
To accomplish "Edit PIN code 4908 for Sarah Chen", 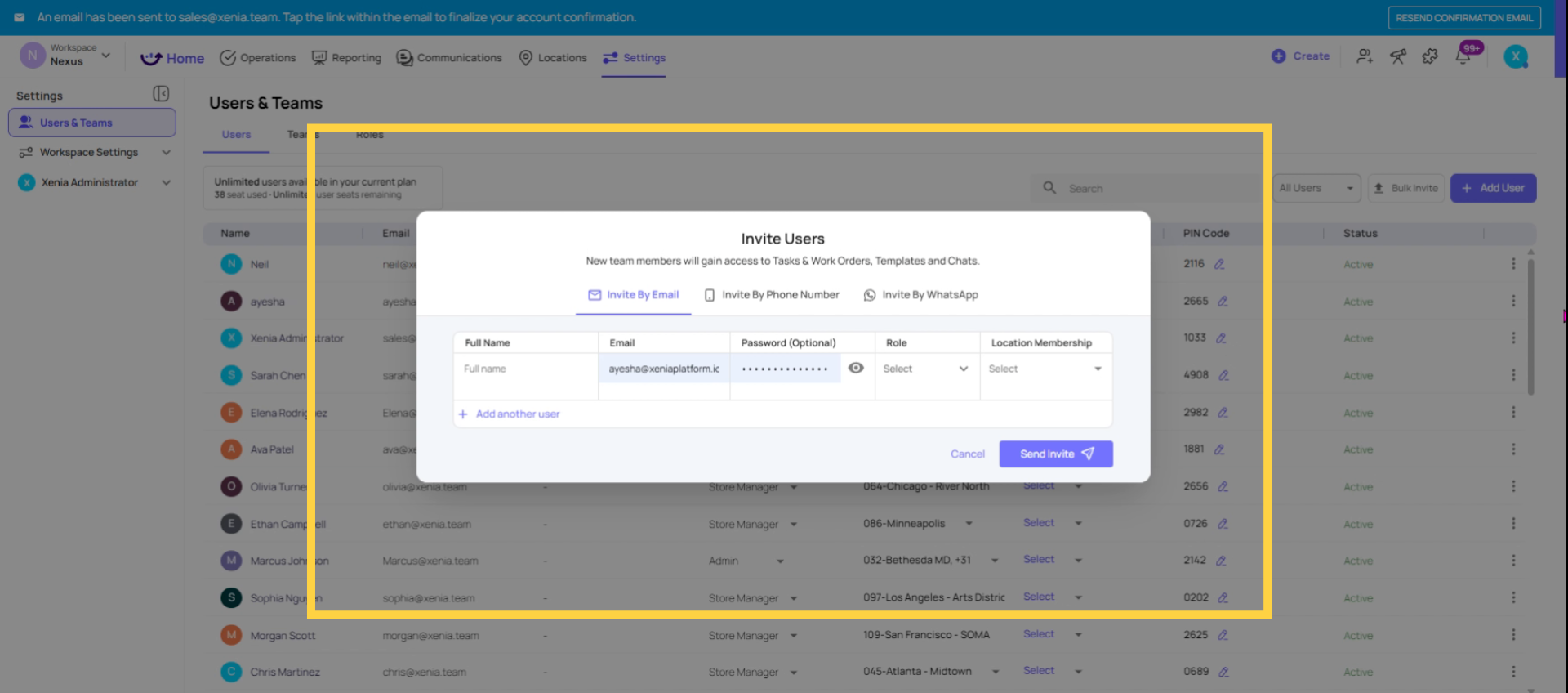I will coord(1223,376).
